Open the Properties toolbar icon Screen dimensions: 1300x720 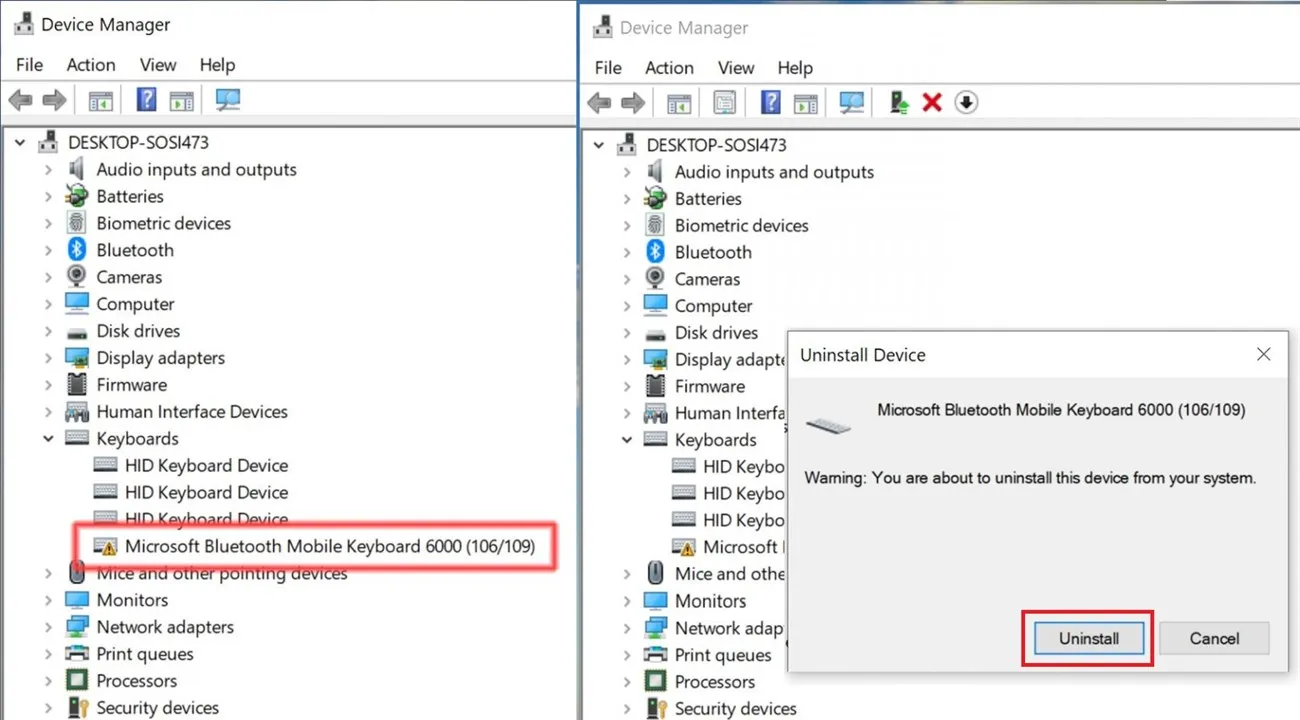pos(723,101)
